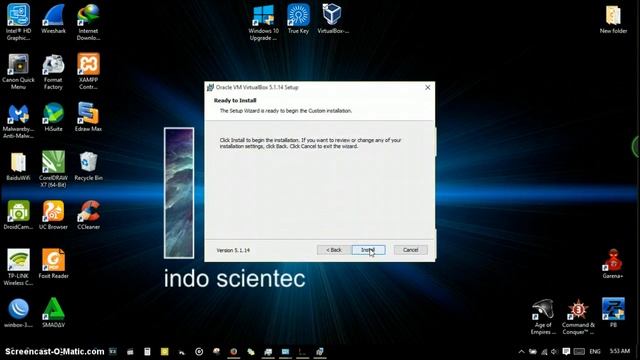This screenshot has width=640, height=360.
Task: Open the Recycle Bin
Action: tap(88, 167)
